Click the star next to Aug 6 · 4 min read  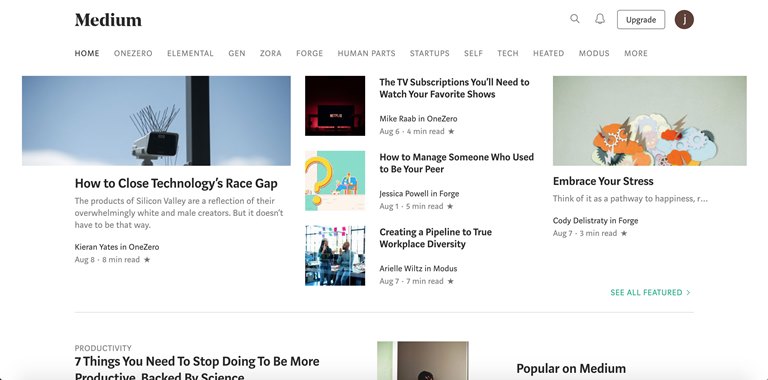(451, 131)
